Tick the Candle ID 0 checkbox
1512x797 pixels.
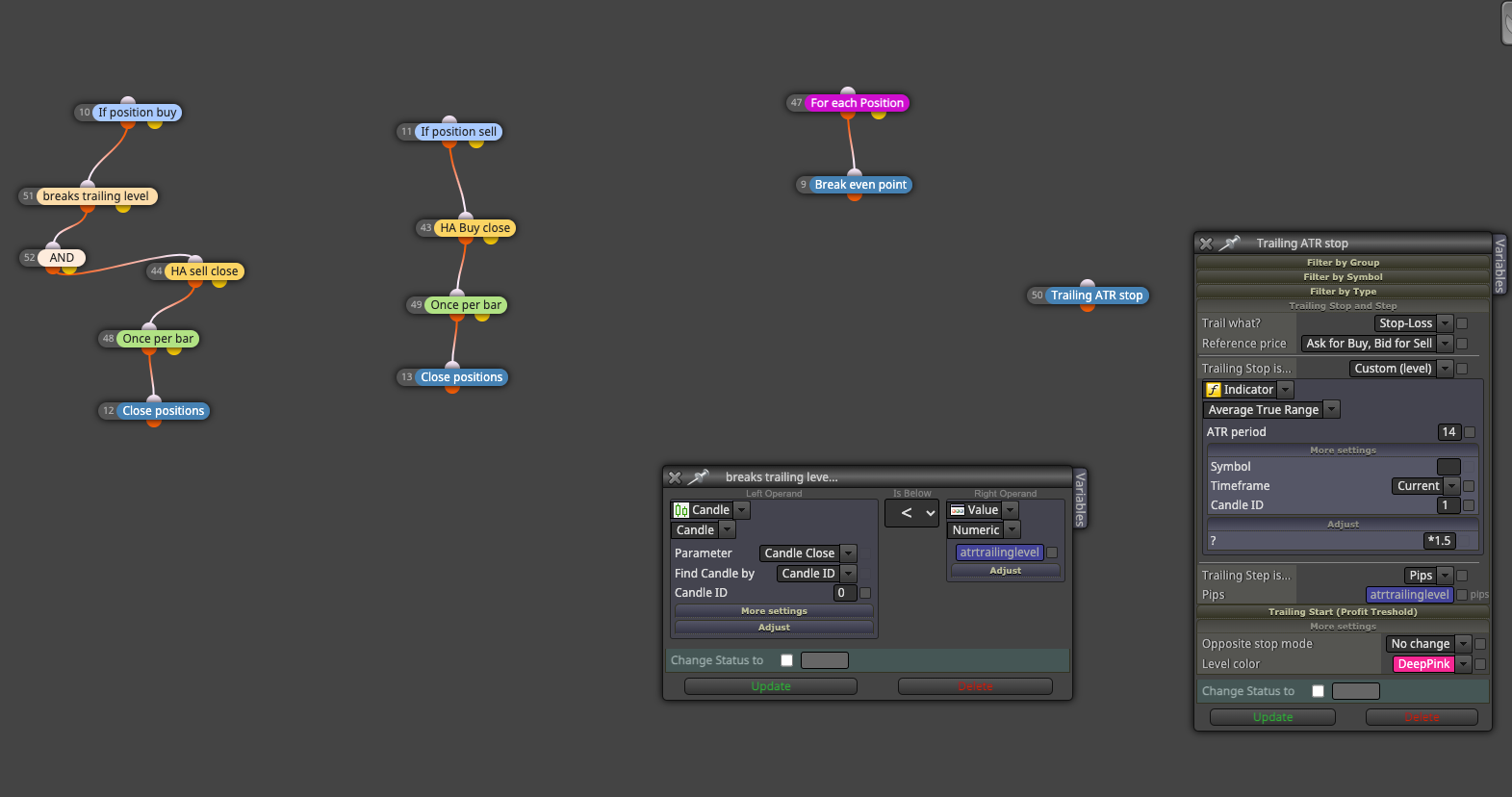[865, 593]
